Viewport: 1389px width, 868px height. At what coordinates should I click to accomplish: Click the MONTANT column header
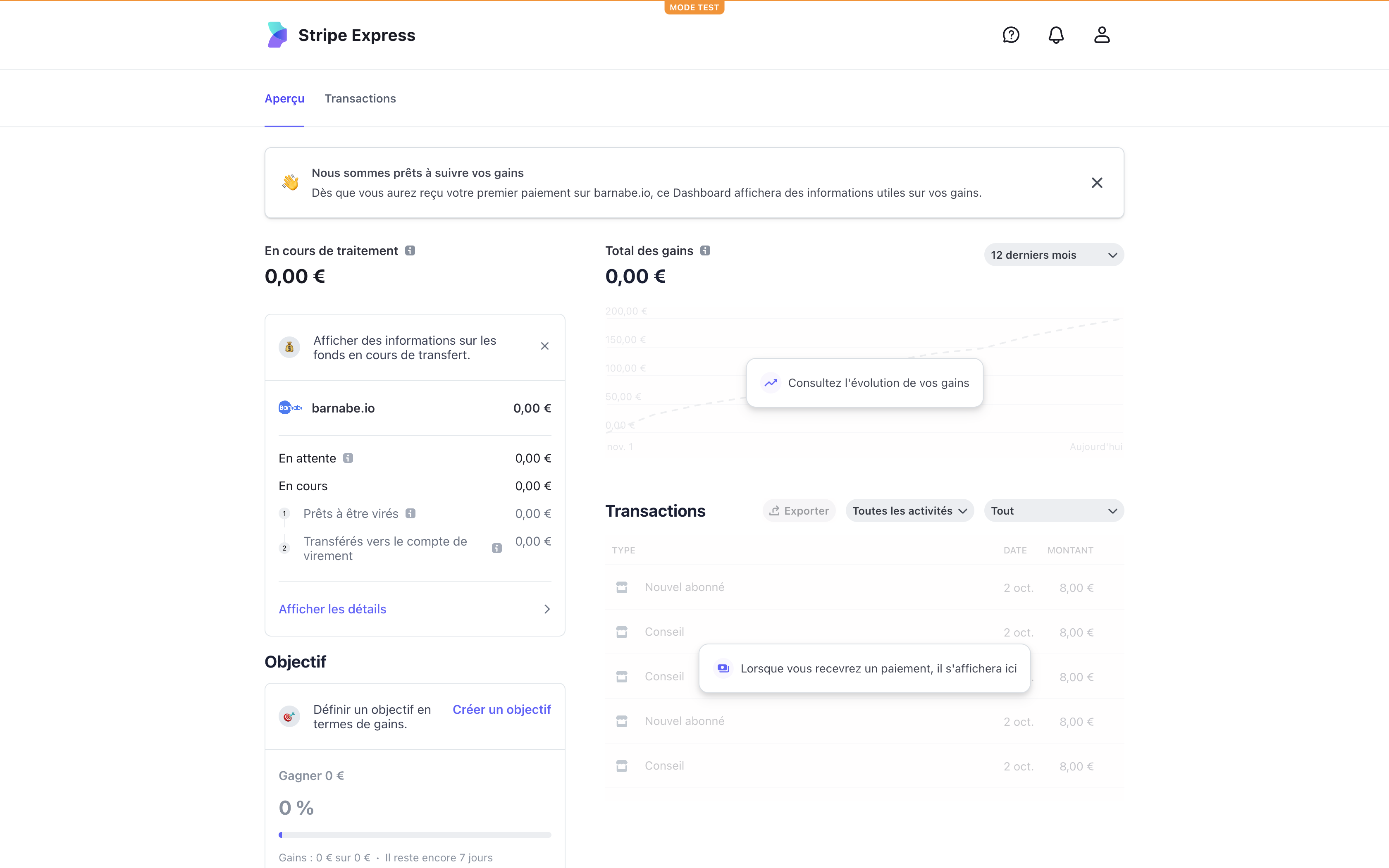point(1070,550)
